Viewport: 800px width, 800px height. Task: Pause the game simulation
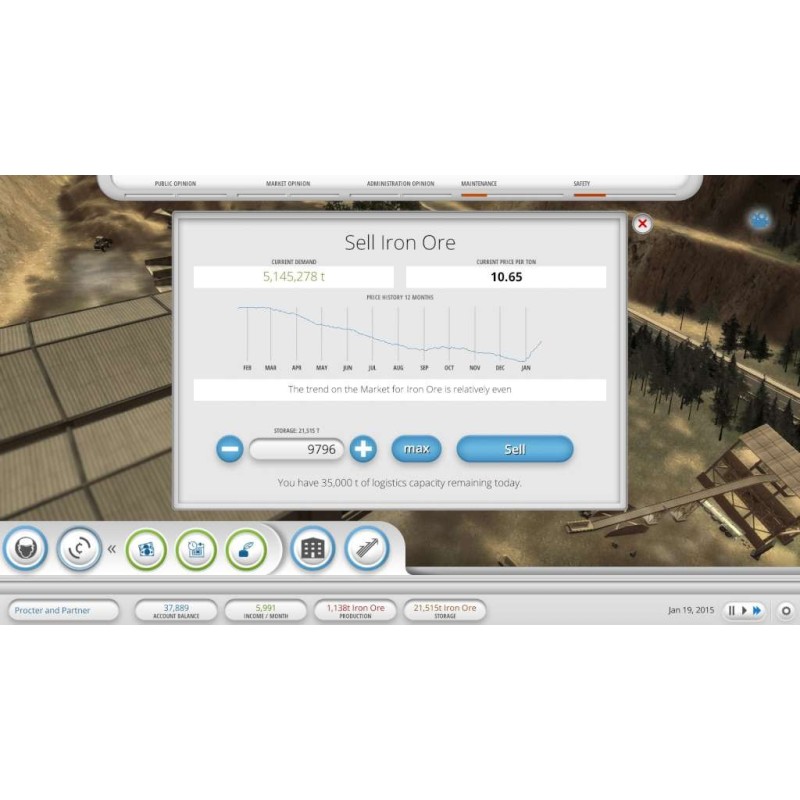732,610
